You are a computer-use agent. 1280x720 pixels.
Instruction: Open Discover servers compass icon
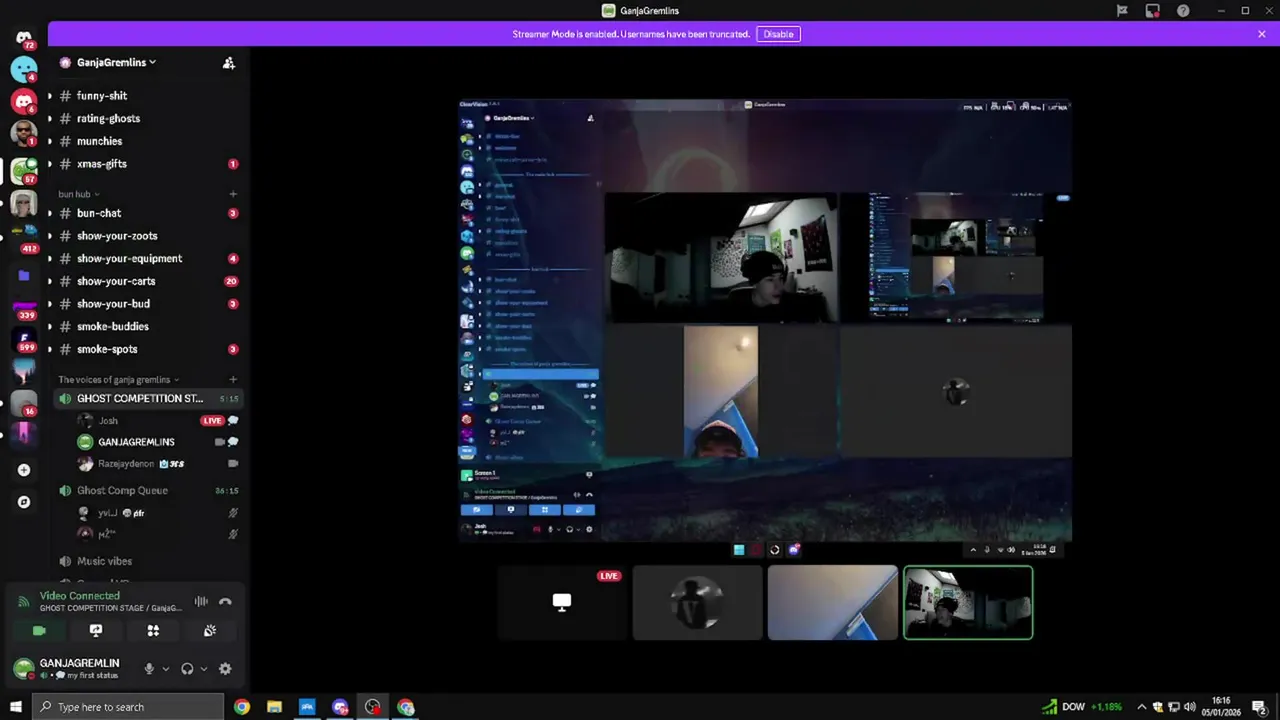click(x=24, y=502)
